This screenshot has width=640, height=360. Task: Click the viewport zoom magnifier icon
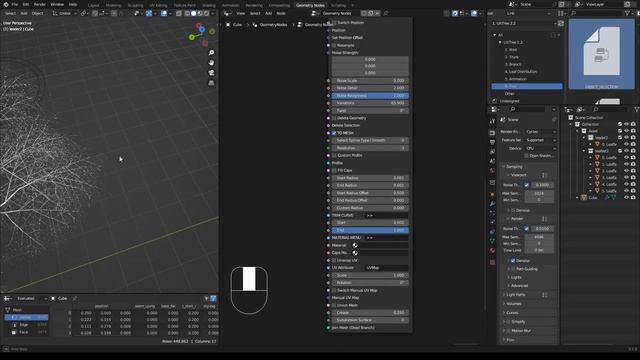click(211, 53)
